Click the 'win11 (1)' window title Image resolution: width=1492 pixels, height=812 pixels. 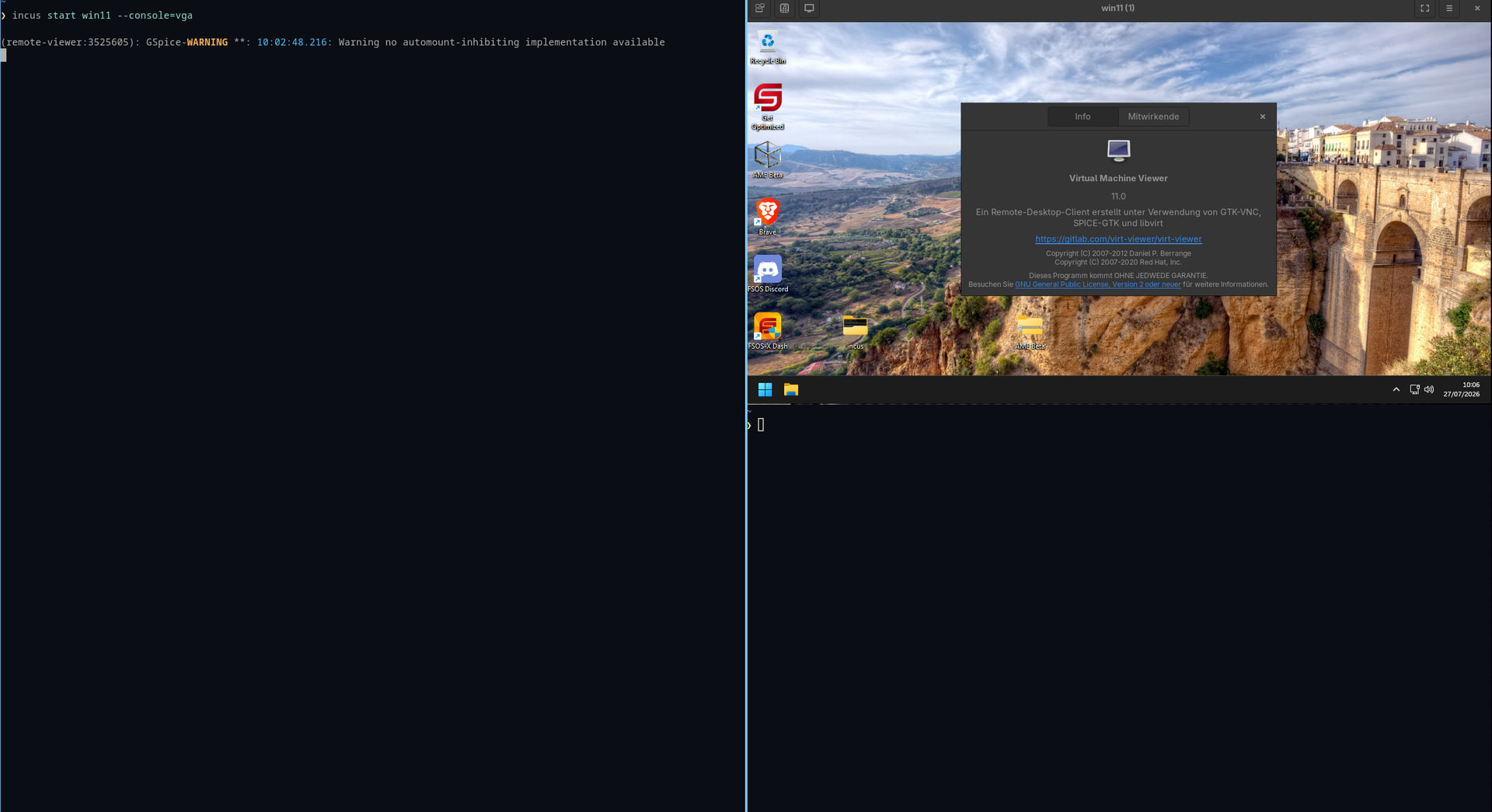(1117, 9)
